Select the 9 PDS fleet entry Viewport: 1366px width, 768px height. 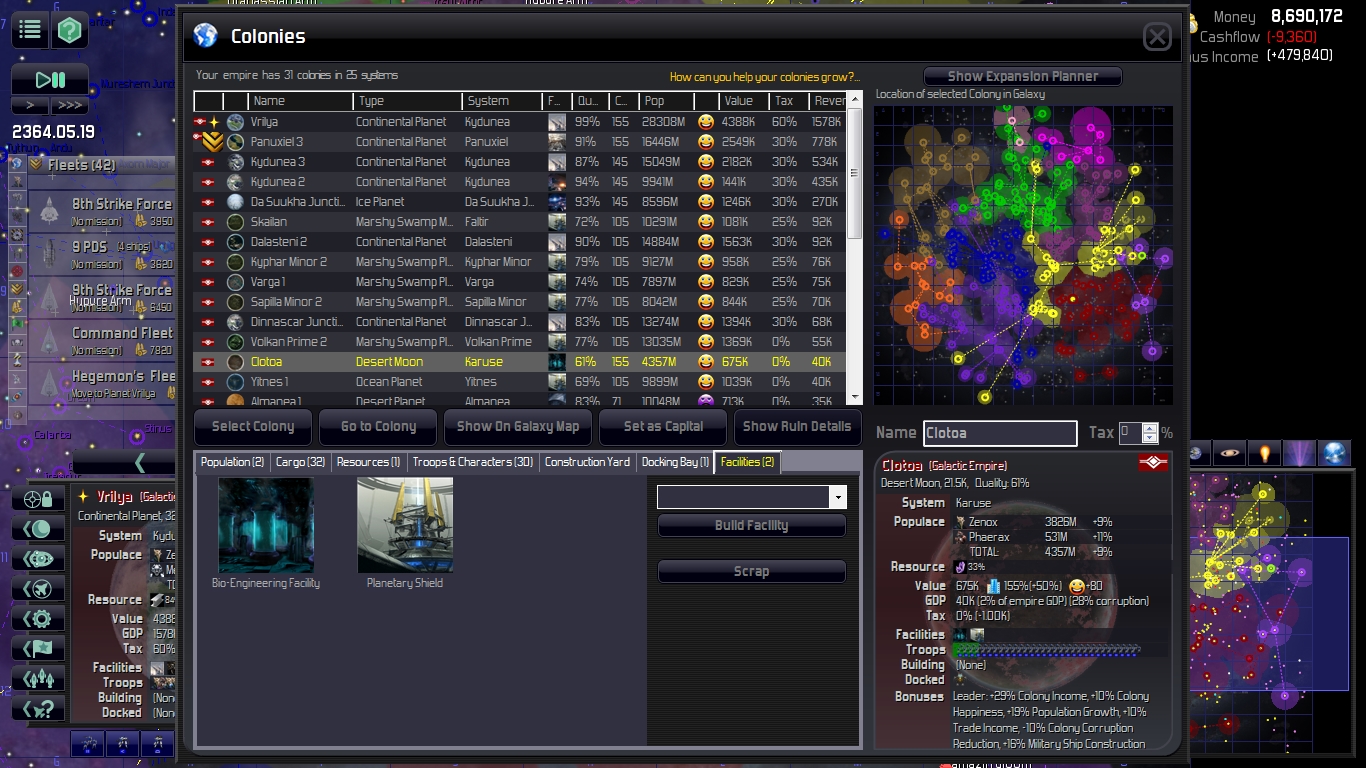tap(103, 254)
